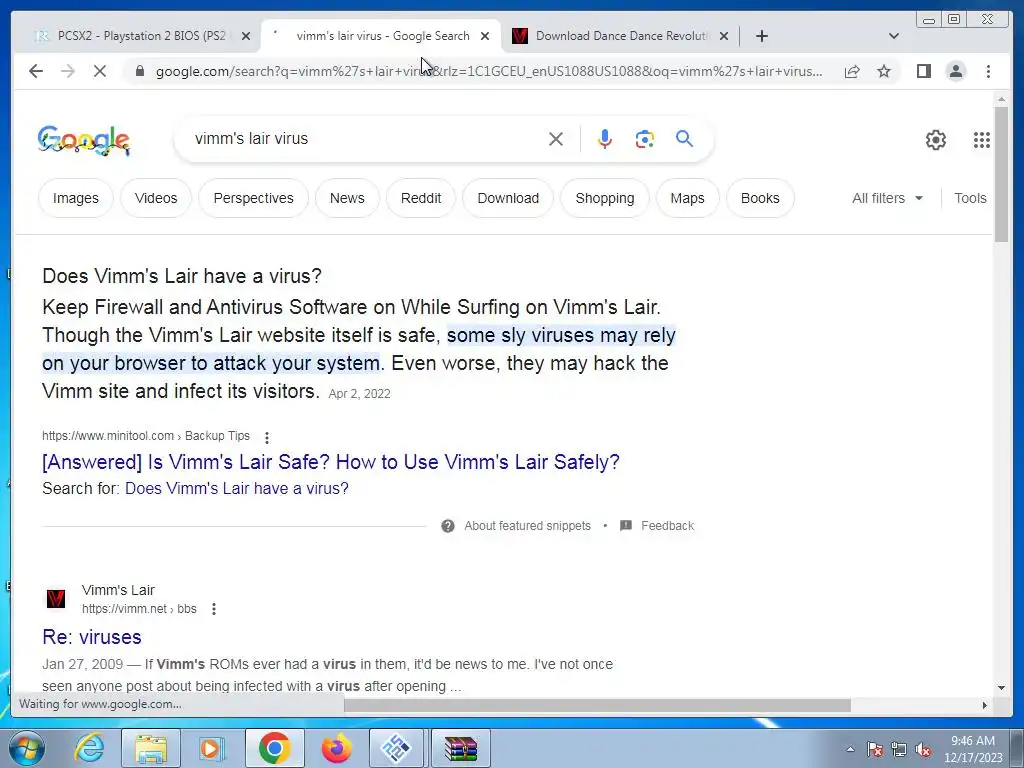The width and height of the screenshot is (1024, 768).
Task: Open Windows Explorer from taskbar
Action: (151, 748)
